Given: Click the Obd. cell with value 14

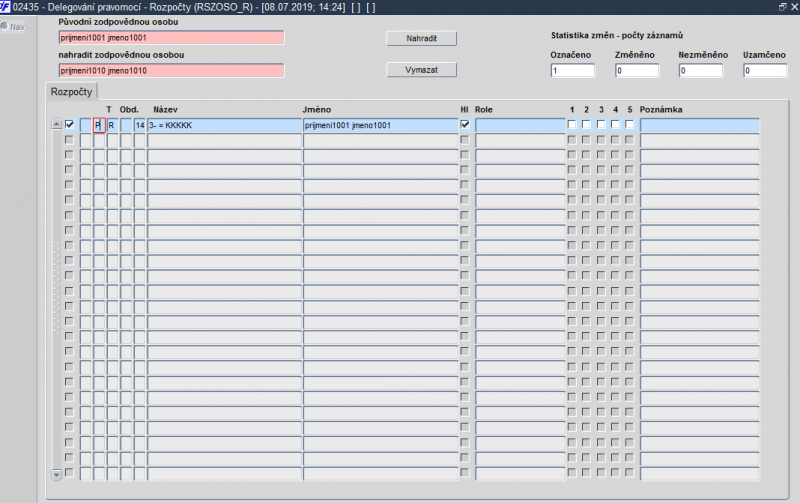Looking at the screenshot, I should click(140, 125).
